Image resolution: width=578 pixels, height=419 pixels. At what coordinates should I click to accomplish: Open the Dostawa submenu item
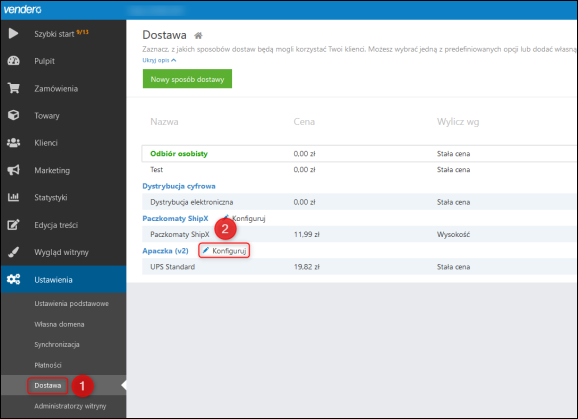(x=48, y=385)
